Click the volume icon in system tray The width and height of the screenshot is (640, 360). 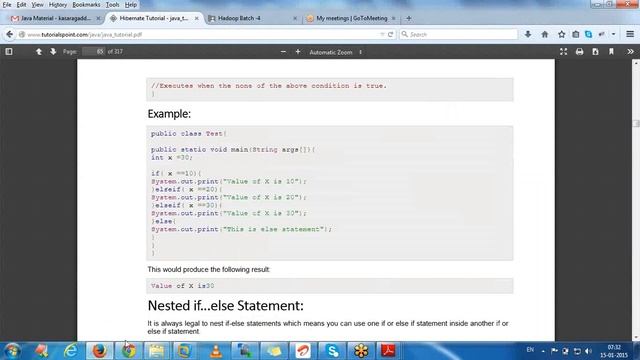[588, 351]
